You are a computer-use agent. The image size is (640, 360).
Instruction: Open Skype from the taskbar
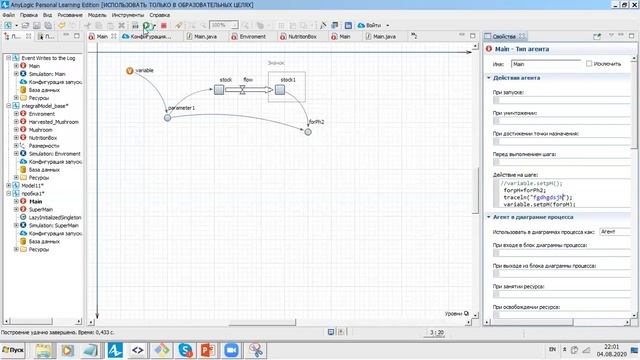[185, 350]
